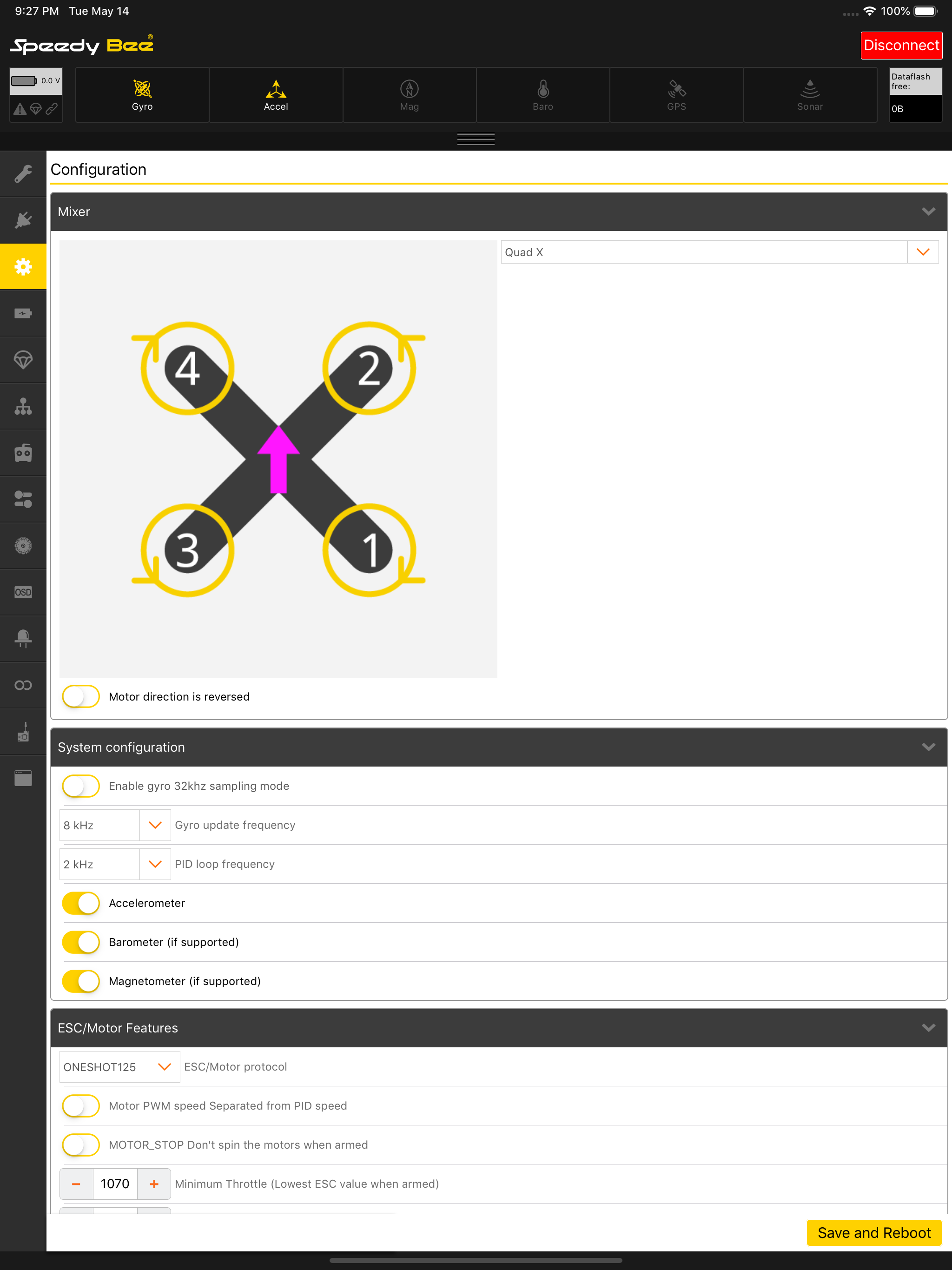952x1270 pixels.
Task: Select the Configuration gear icon in sidebar
Action: (x=23, y=266)
